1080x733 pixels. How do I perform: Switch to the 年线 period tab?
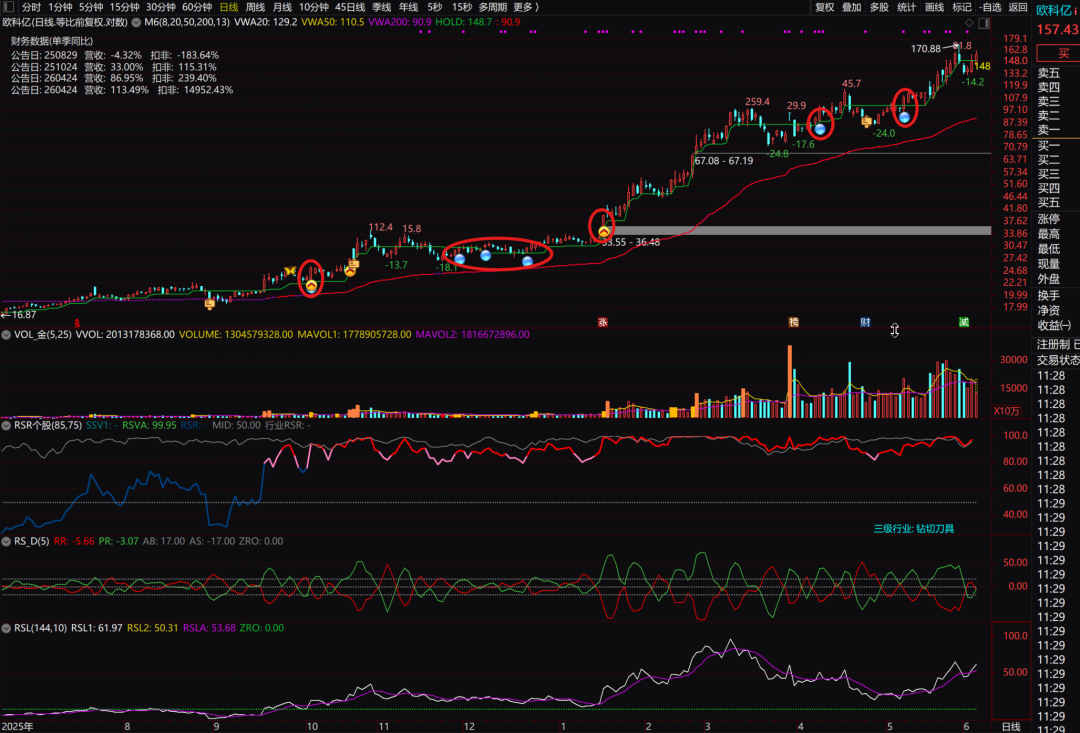coord(408,7)
